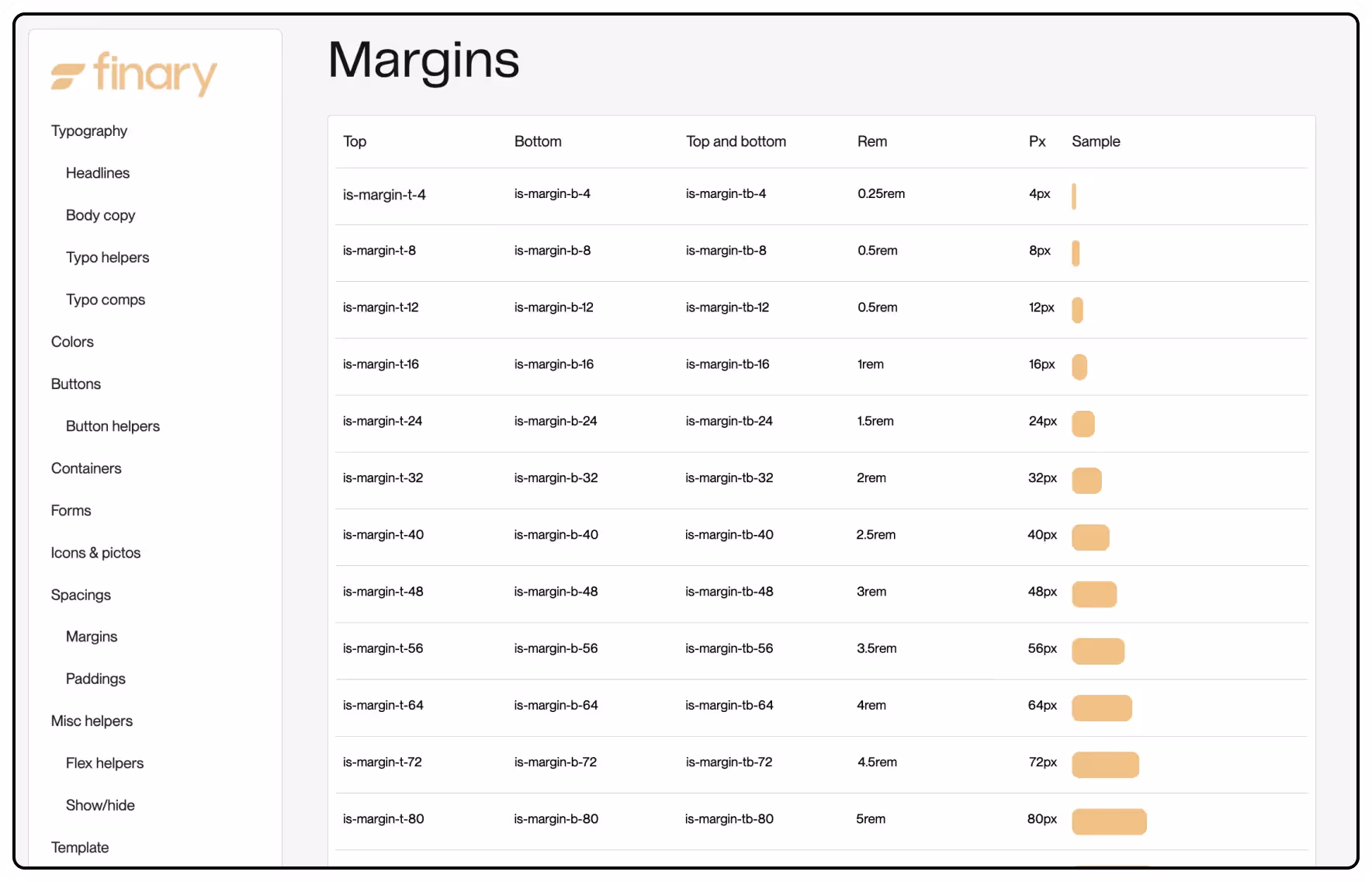1372x882 pixels.
Task: Select Button helpers
Action: [x=112, y=425]
